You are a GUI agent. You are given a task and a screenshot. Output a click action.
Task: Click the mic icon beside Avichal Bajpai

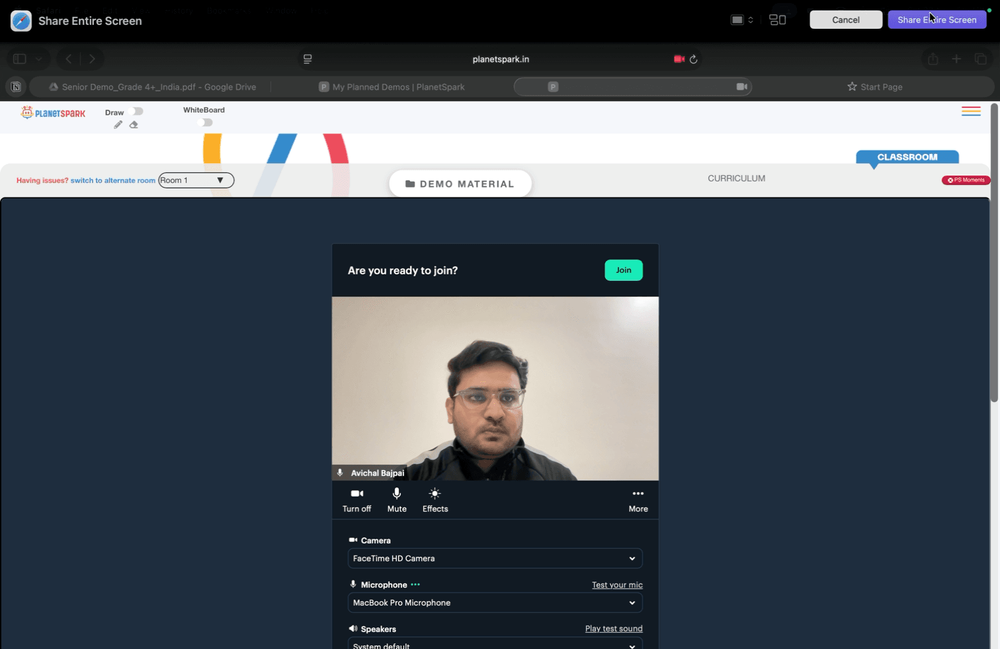click(x=340, y=473)
